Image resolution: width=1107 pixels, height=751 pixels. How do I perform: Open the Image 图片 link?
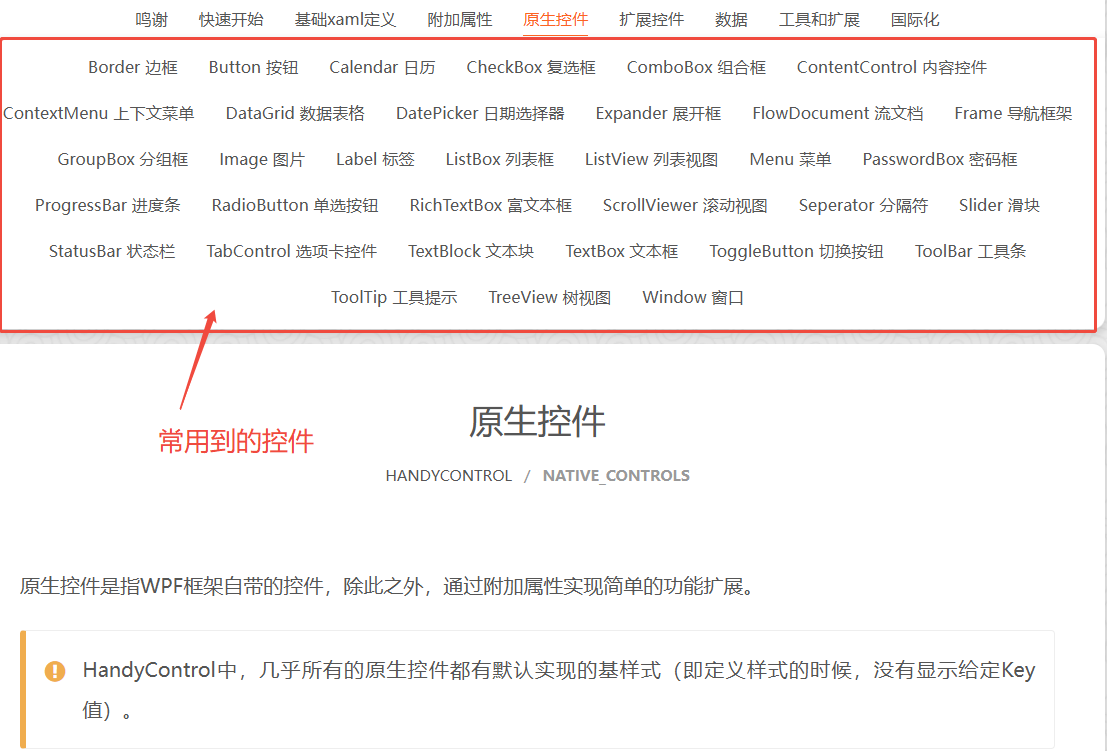[x=262, y=160]
